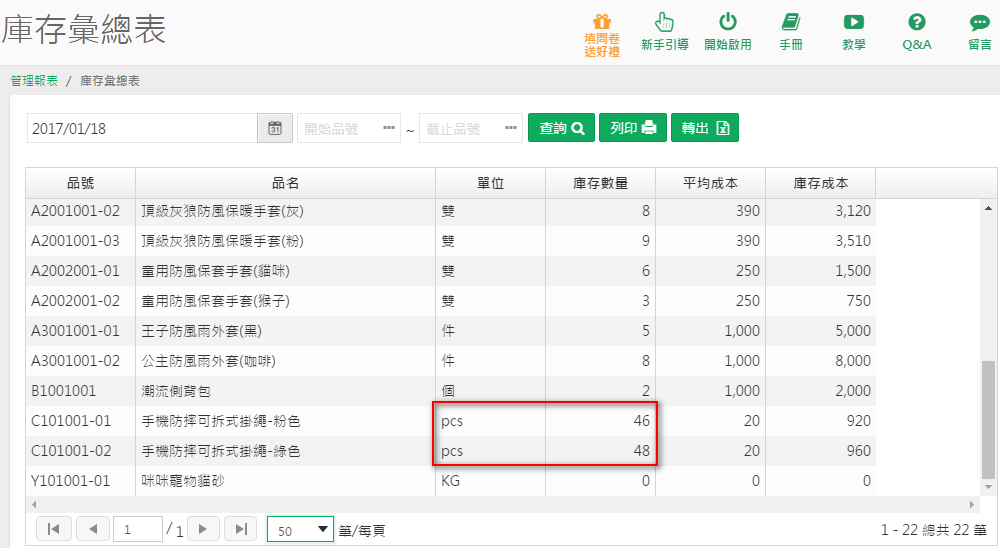Viewport: 1000px width, 548px height.
Task: Open the 截止品號 lookup ellipsis
Action: [x=511, y=128]
